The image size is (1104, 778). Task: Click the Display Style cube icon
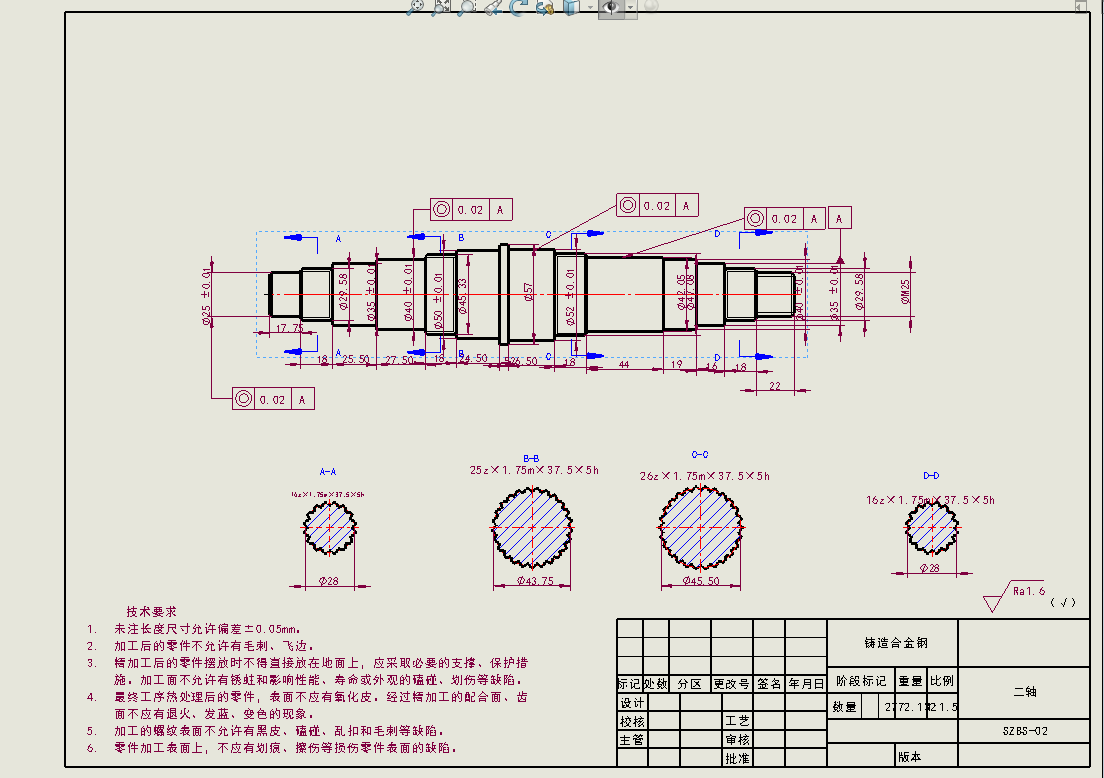coord(570,7)
